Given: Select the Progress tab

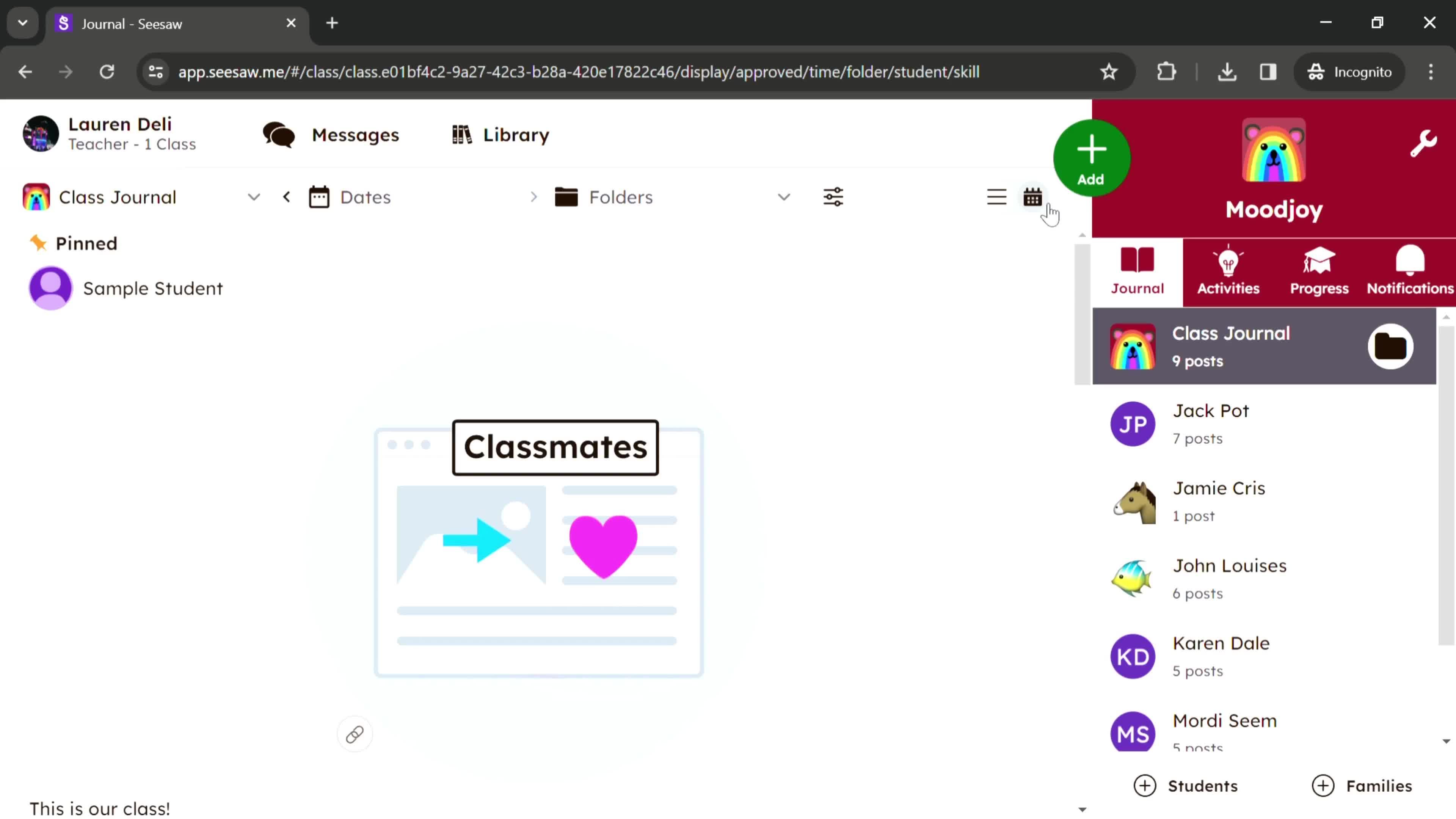Looking at the screenshot, I should 1319,270.
